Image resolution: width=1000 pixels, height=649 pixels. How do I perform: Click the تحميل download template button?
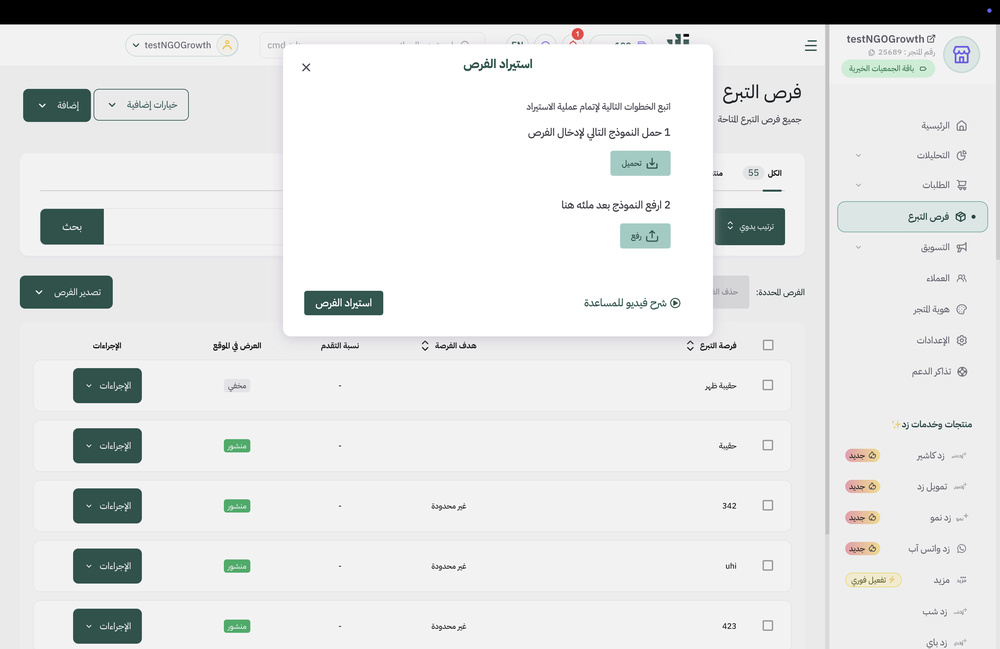click(640, 163)
